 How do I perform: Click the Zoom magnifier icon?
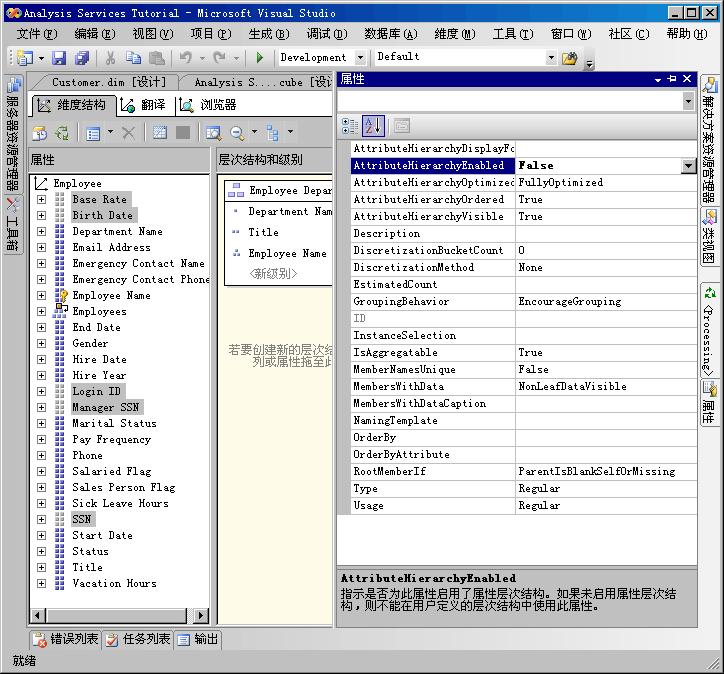238,132
